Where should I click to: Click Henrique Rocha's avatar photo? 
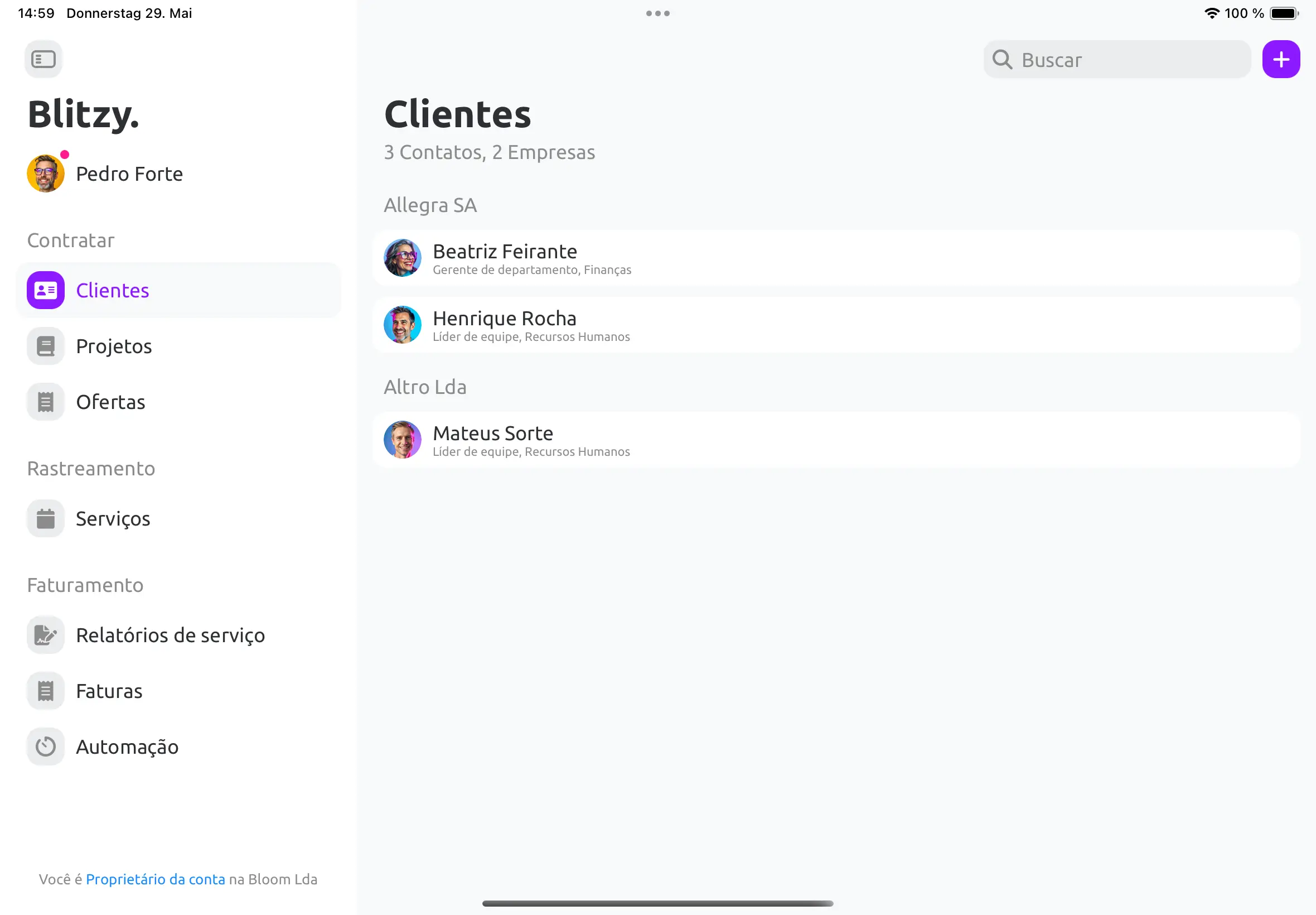pos(403,325)
